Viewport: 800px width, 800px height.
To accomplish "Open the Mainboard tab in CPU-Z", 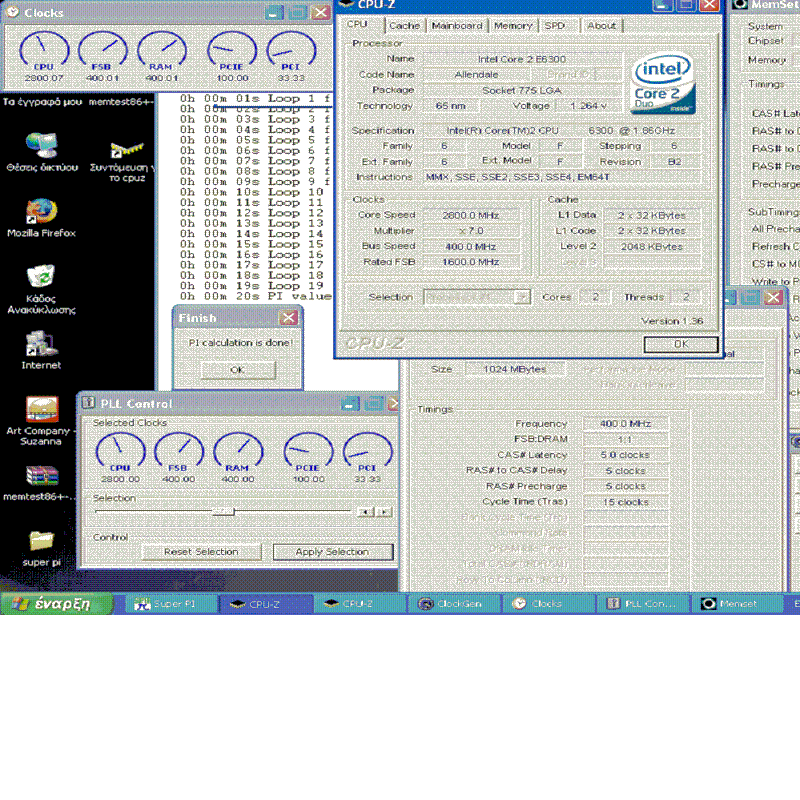I will click(x=457, y=26).
